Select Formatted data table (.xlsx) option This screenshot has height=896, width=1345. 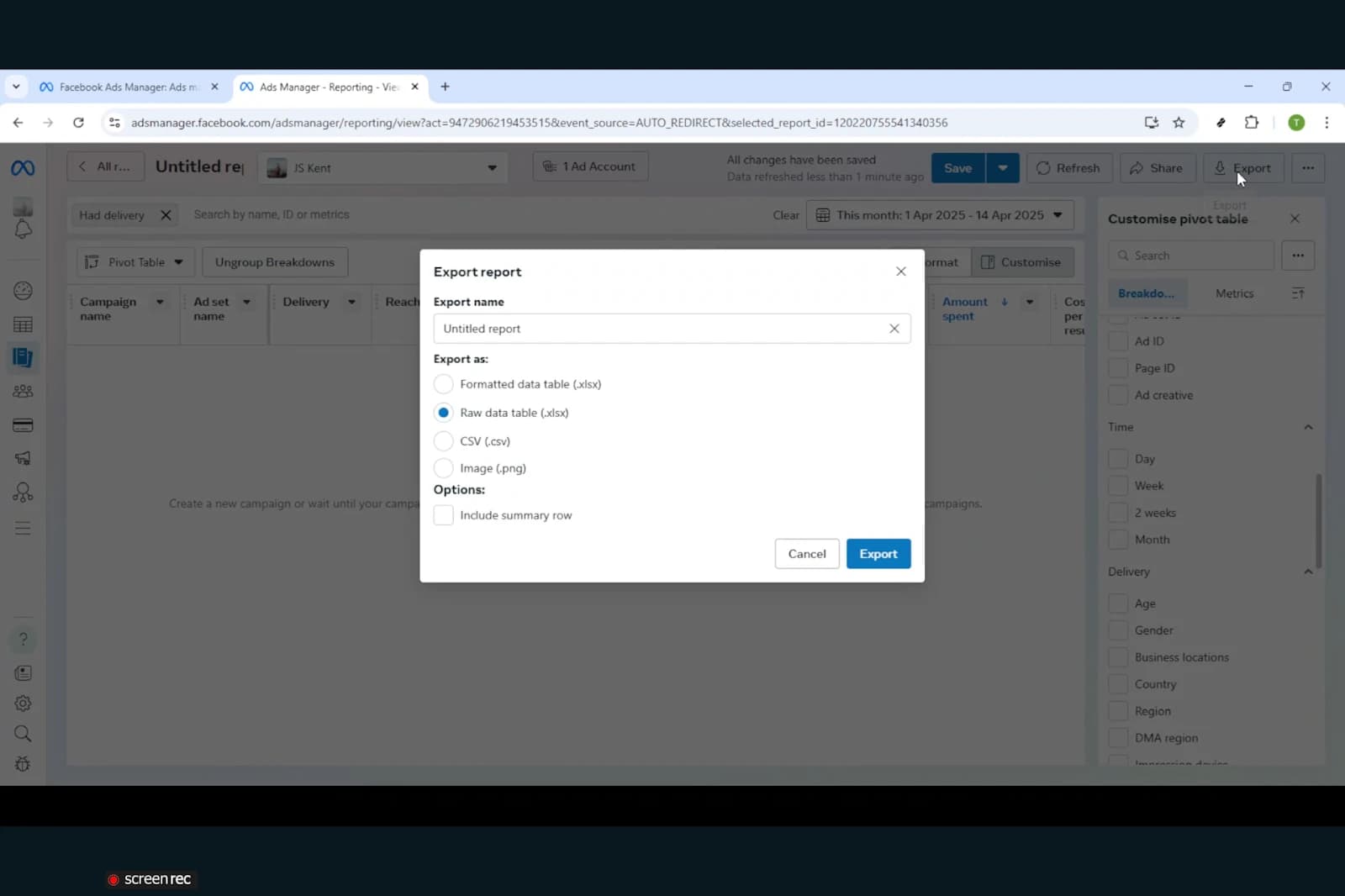tap(443, 384)
